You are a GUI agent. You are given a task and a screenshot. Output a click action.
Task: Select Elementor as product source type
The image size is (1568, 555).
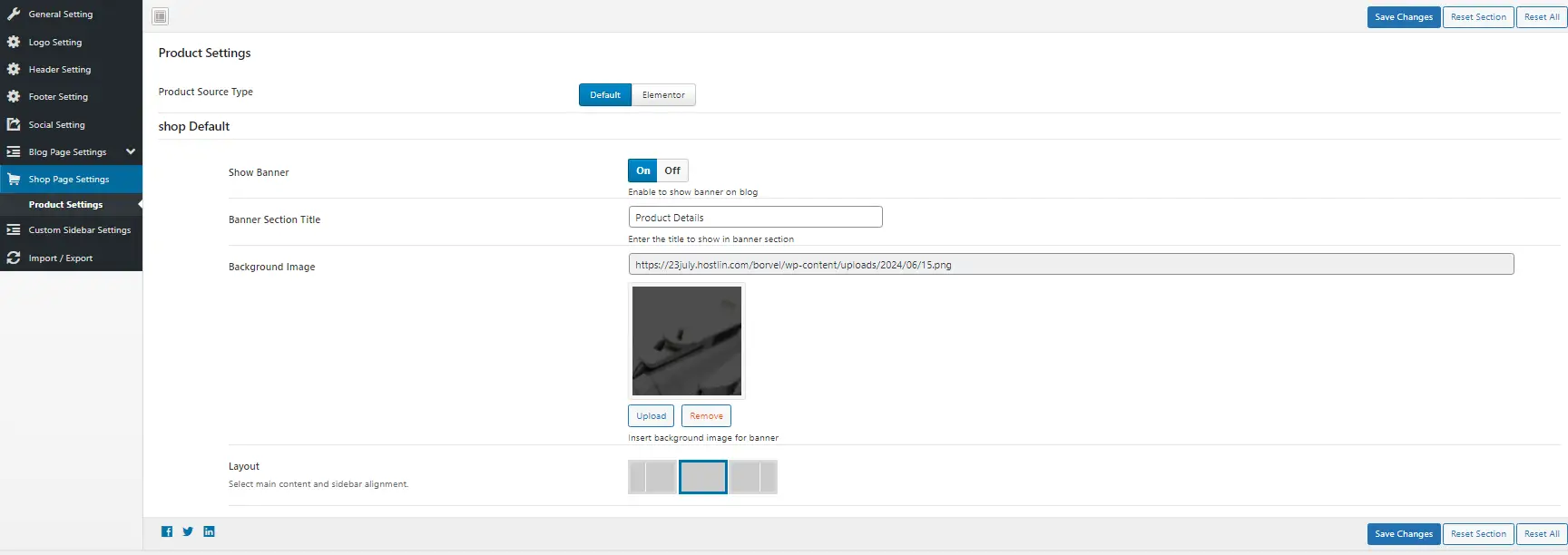coord(663,95)
